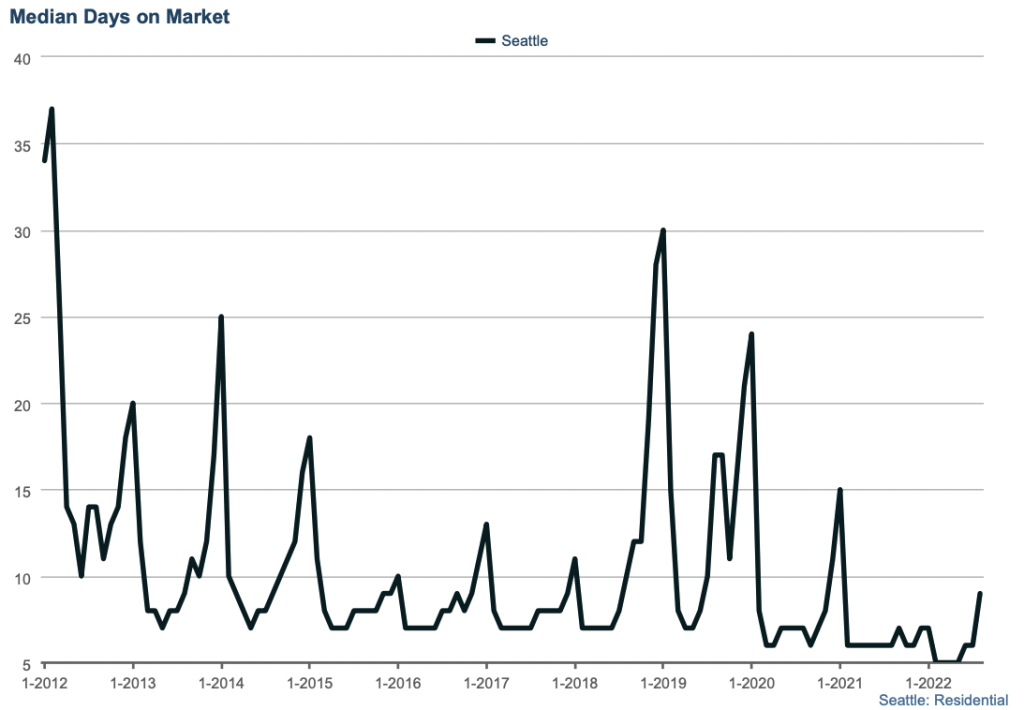Screen dimensions: 1024x710
Task: Select the 15 y-axis value label
Action: 22,491
